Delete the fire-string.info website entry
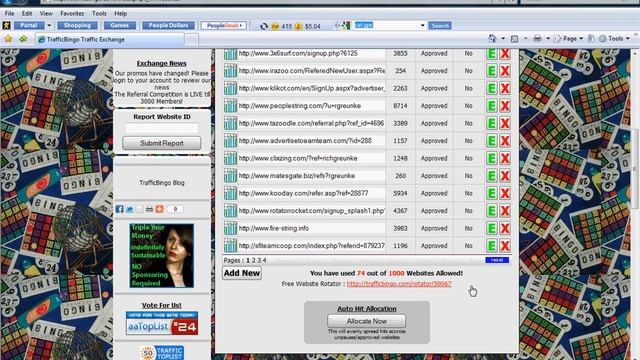 coord(505,229)
